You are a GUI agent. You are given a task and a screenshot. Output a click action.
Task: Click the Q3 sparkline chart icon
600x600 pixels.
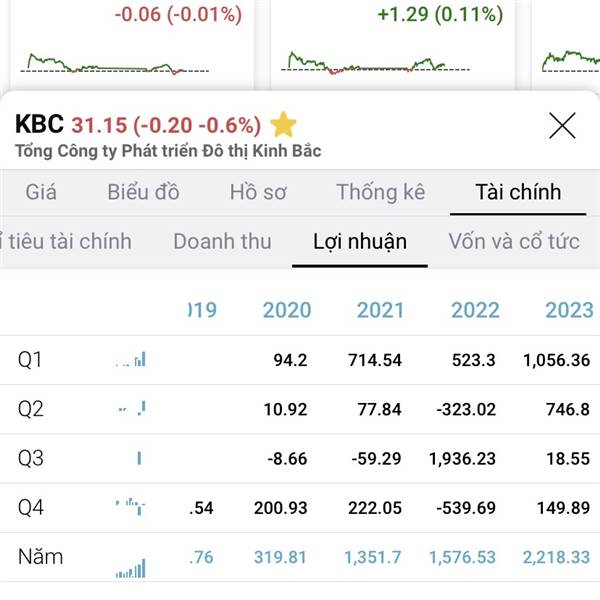[x=139, y=458]
